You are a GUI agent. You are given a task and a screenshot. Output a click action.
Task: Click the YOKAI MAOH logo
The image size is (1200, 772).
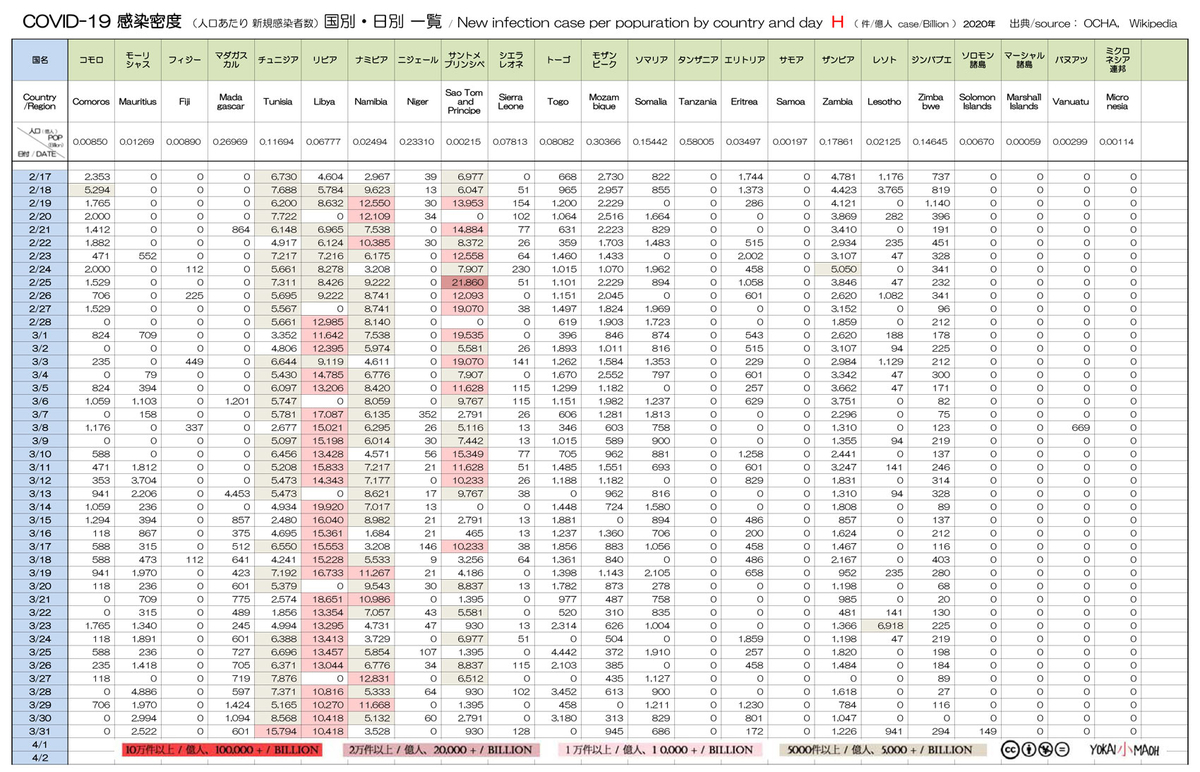coord(1126,749)
